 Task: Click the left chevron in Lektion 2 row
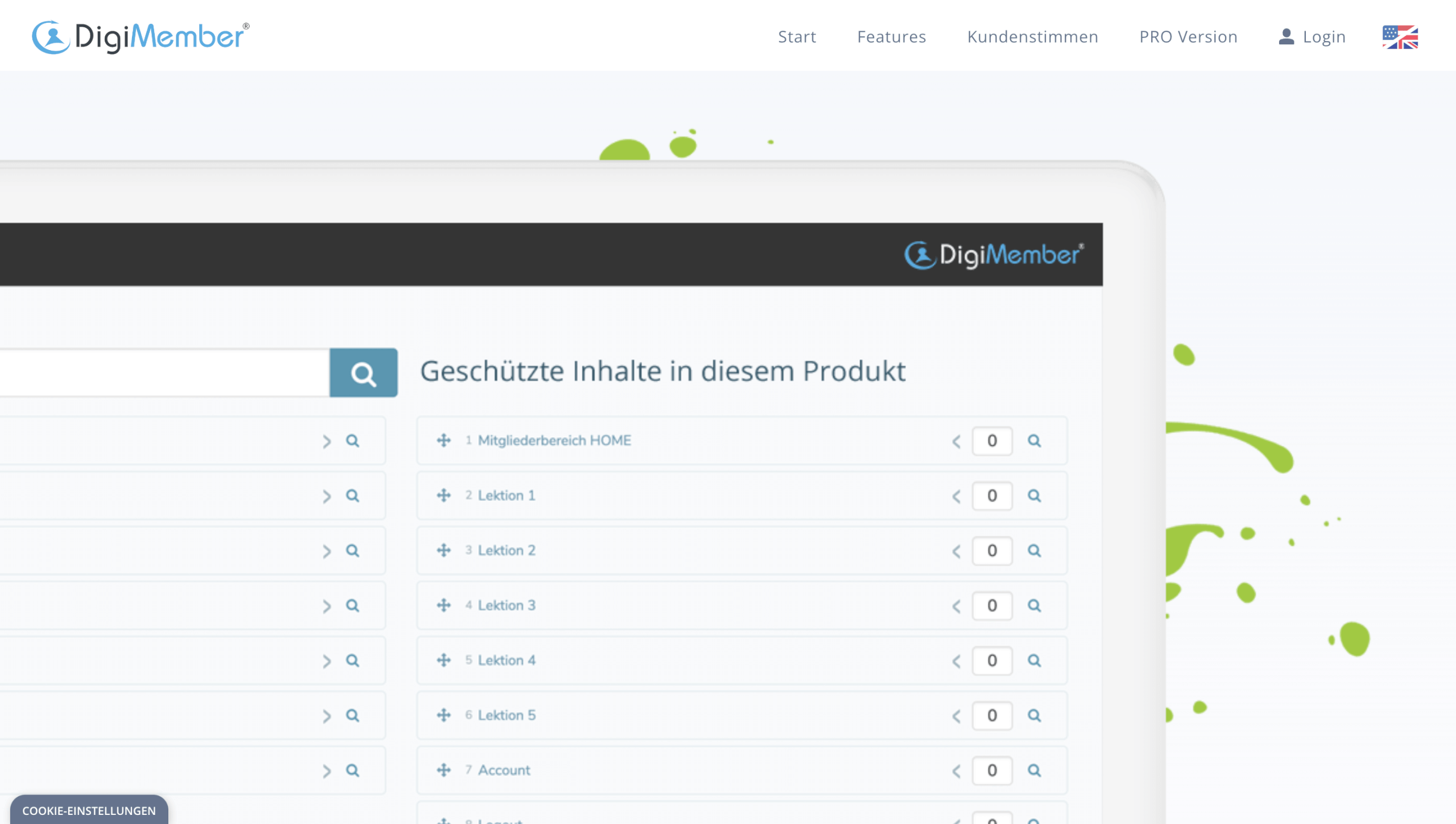[956, 552]
